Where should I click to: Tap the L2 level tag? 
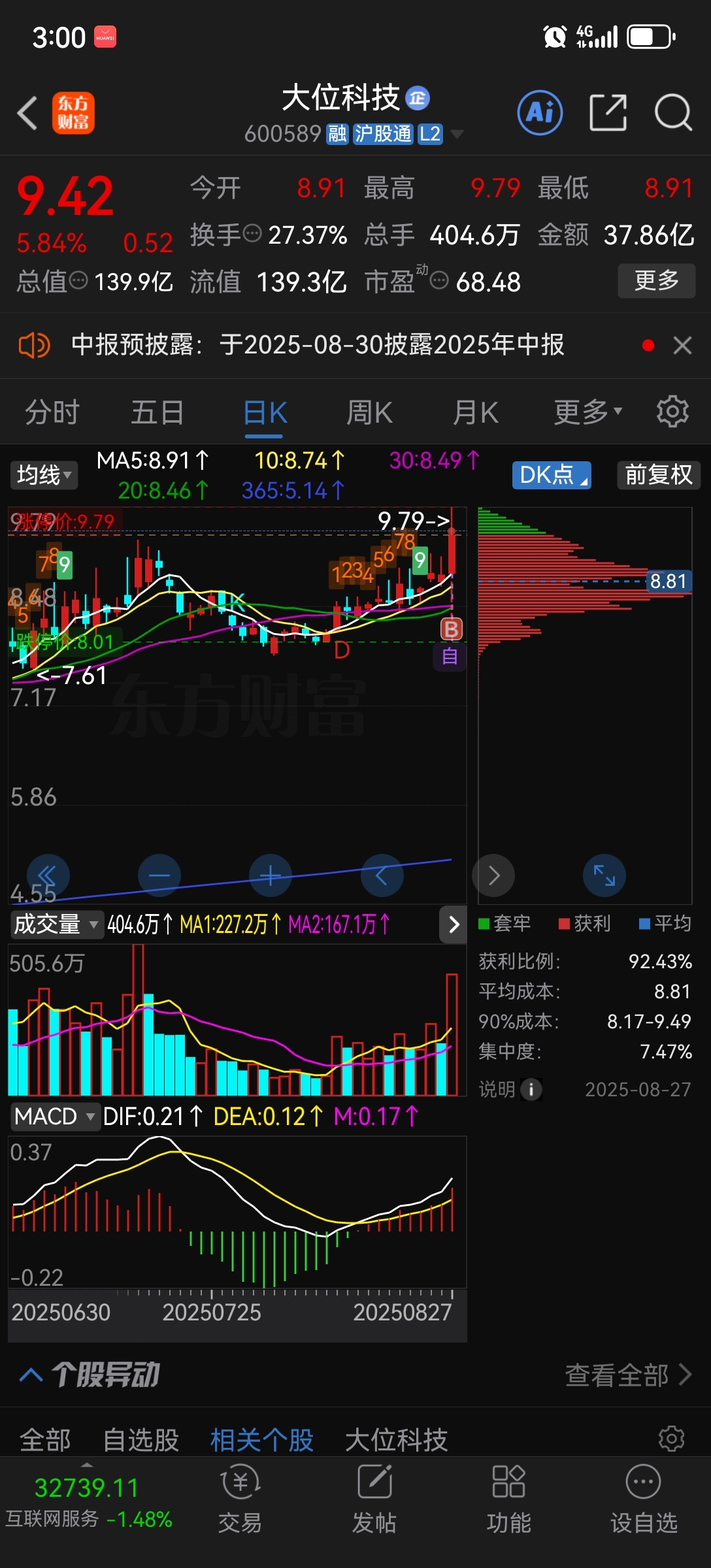coord(429,134)
